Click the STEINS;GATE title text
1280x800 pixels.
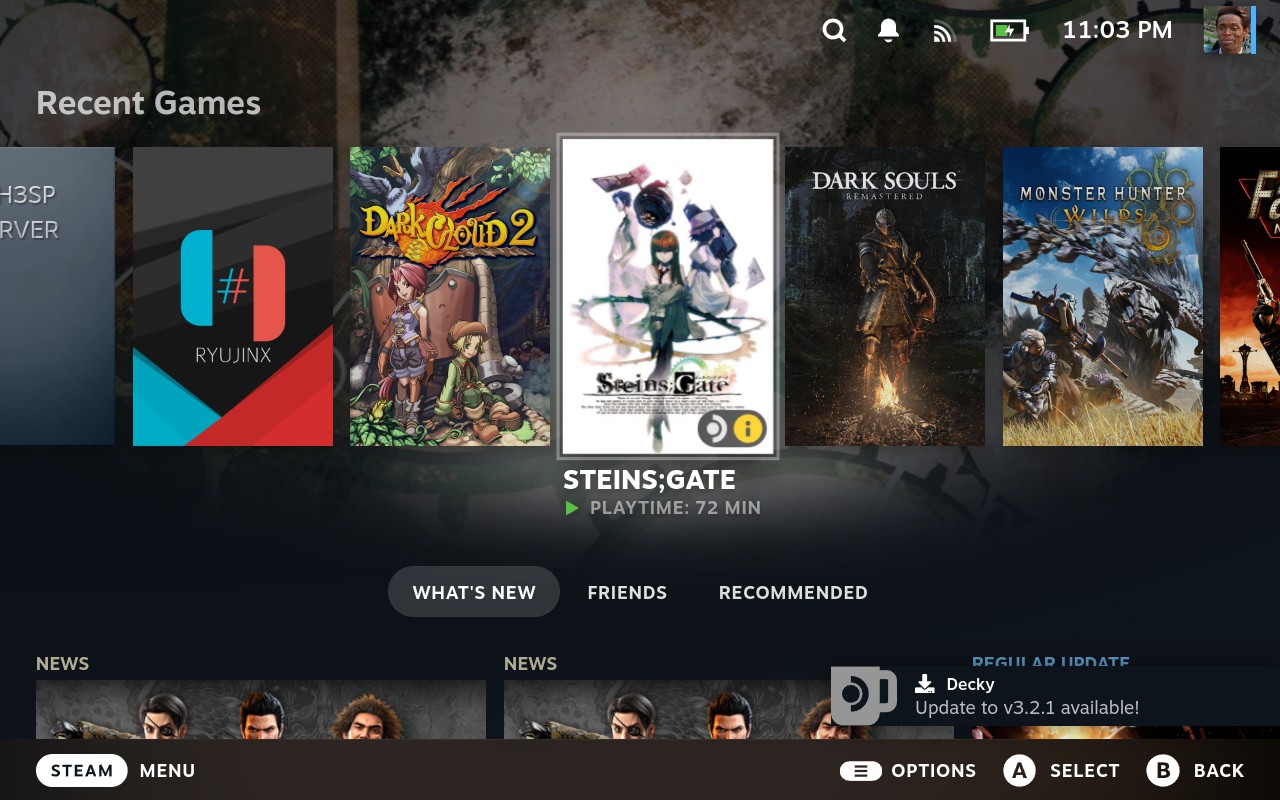[649, 480]
